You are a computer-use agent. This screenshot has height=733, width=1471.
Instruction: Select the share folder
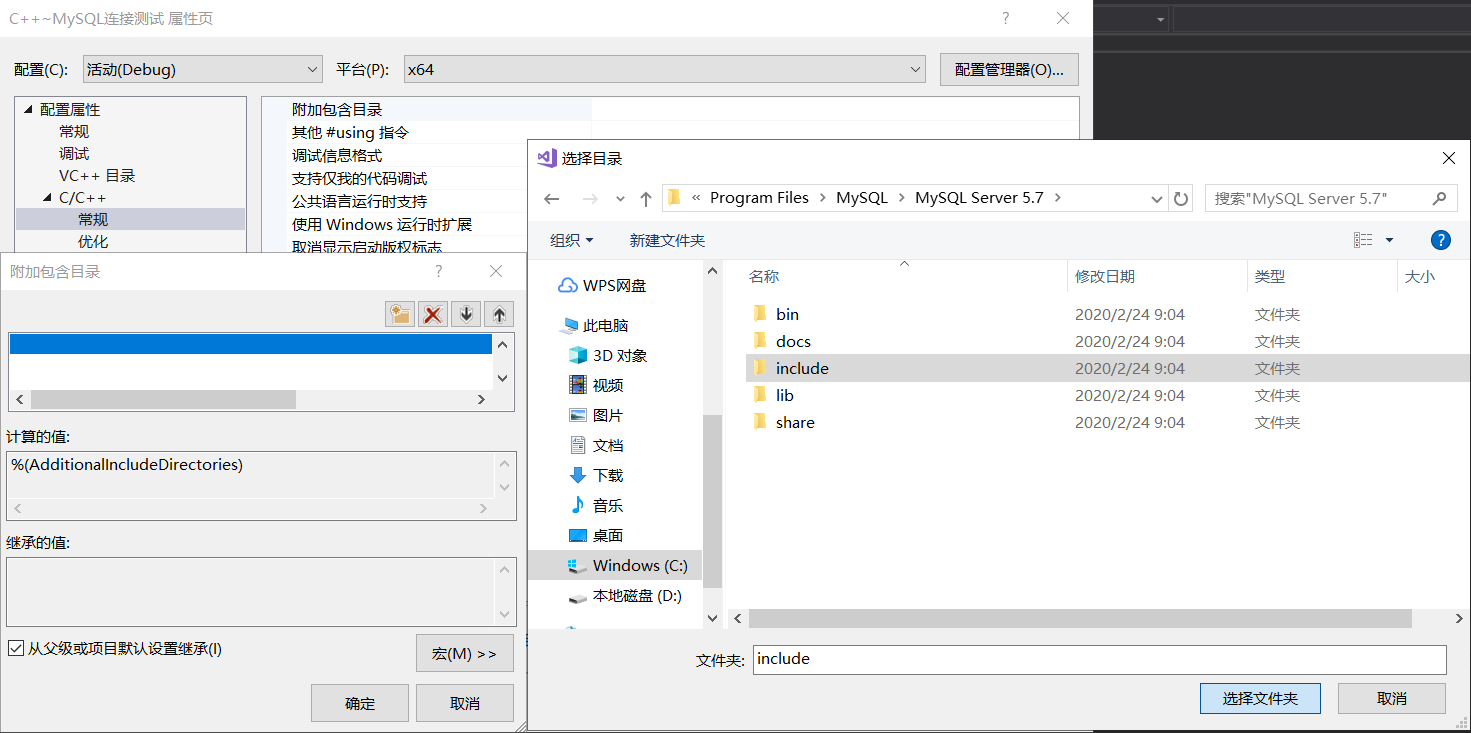pyautogui.click(x=795, y=422)
